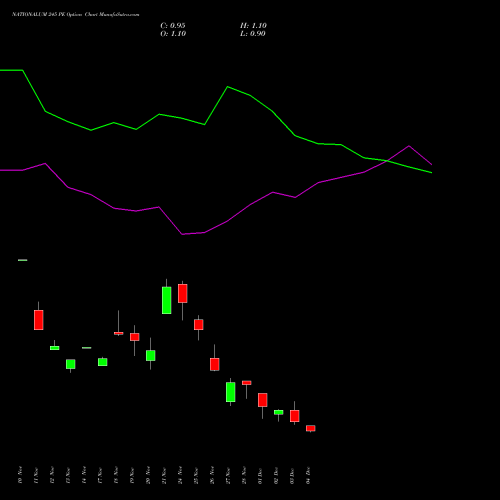Click the green candle above 20 Nov
The height and width of the screenshot is (500, 500).
pos(151,355)
